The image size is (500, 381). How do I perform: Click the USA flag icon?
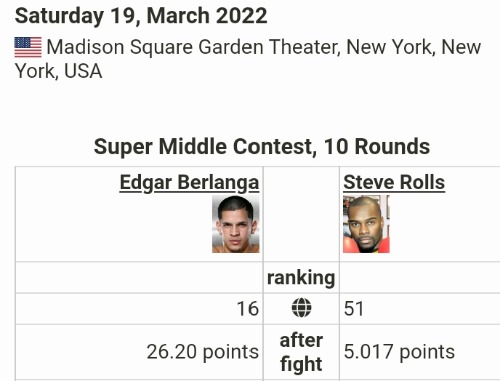(x=28, y=47)
